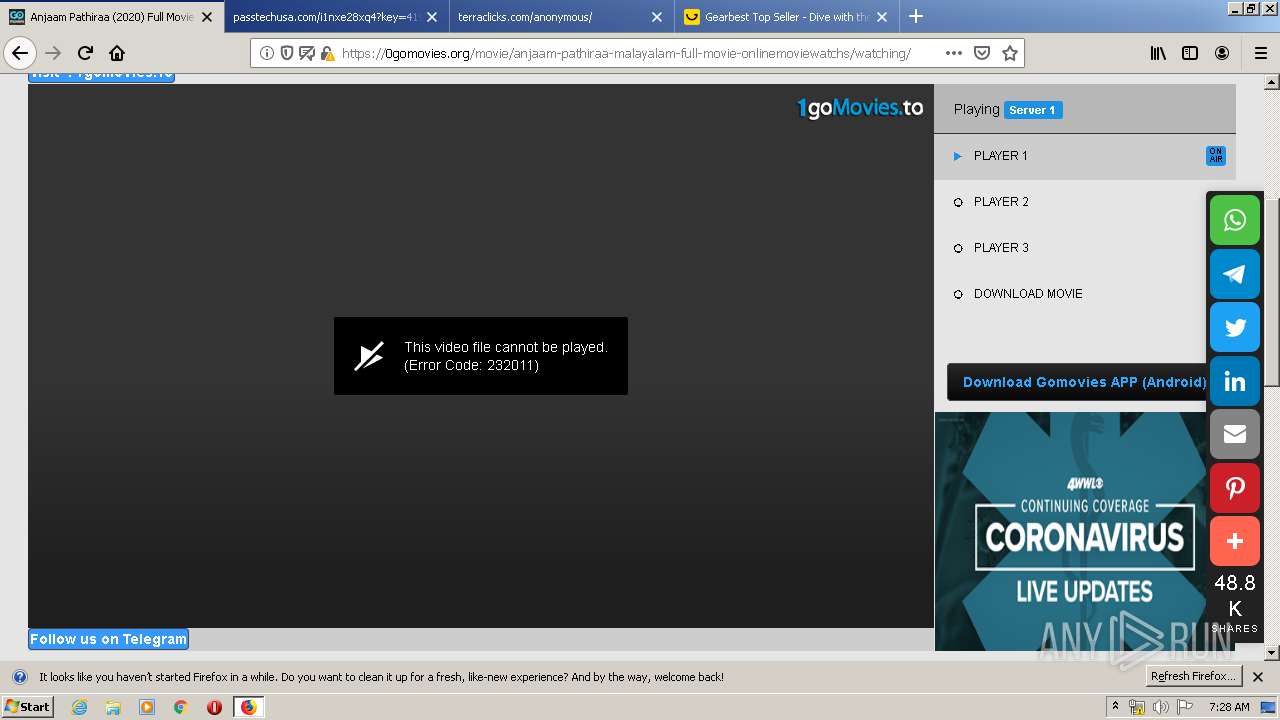
Task: Click the video error message box
Action: 481,356
